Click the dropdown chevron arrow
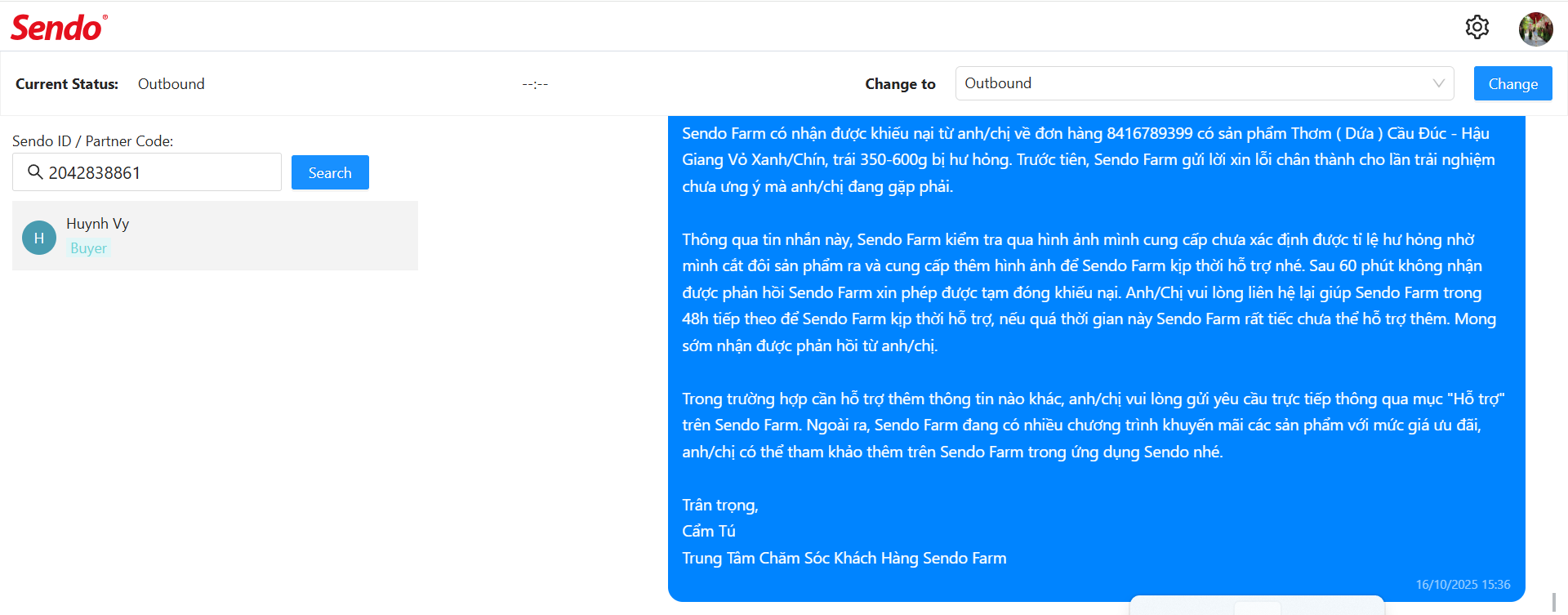1568x615 pixels. [x=1438, y=83]
